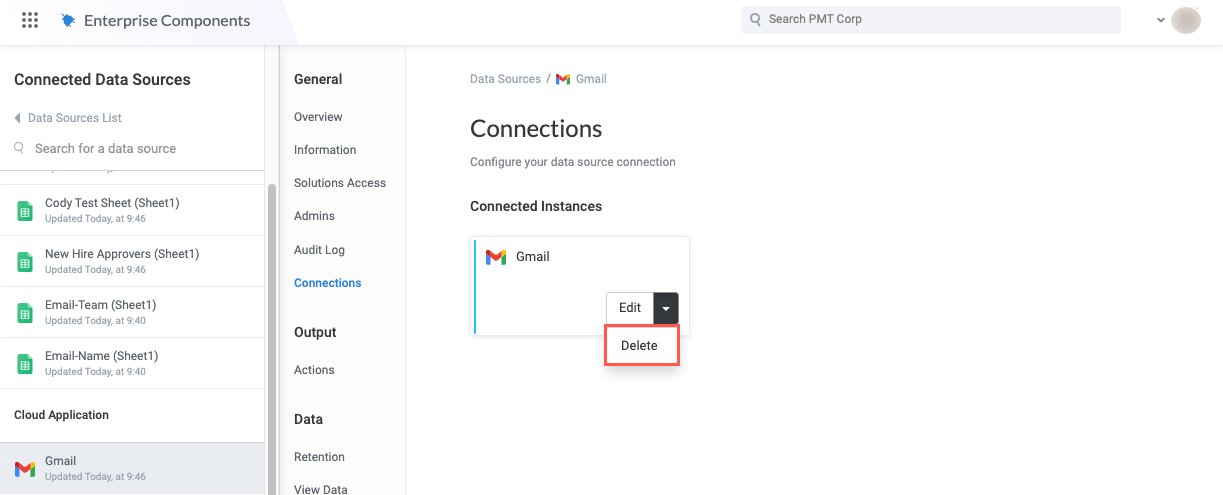Click the Edit button on Gmail instance
The width and height of the screenshot is (1223, 495).
(x=630, y=308)
